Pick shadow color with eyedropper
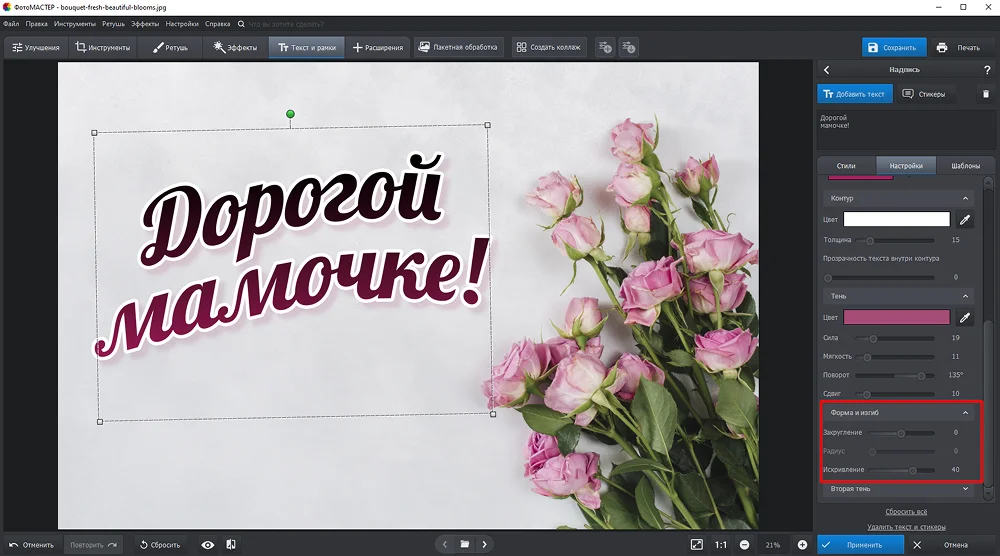 click(x=965, y=317)
